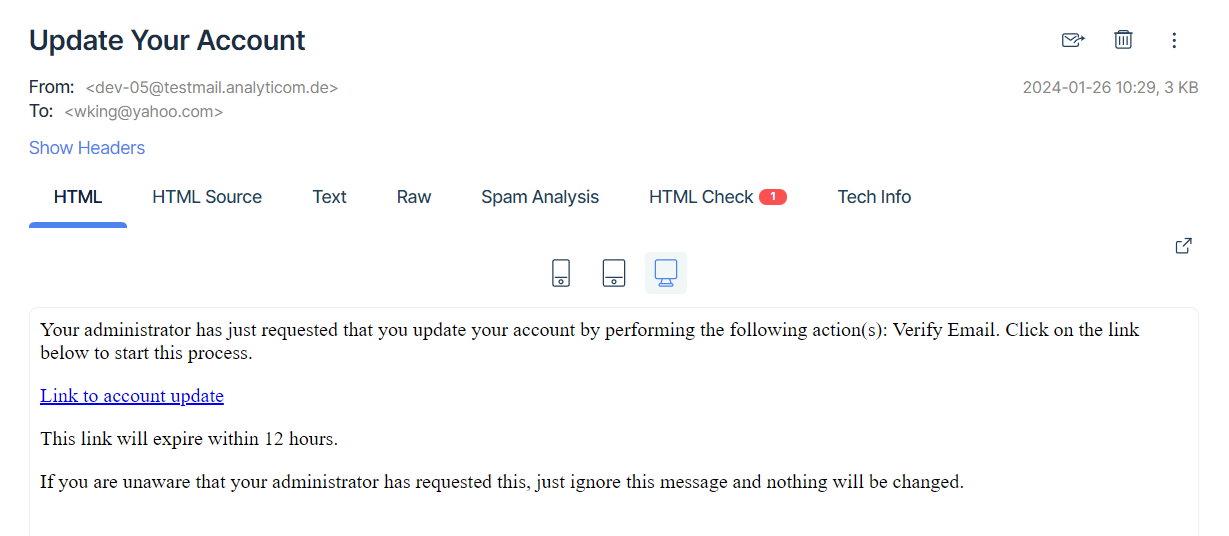Select the HTML tab

(78, 197)
